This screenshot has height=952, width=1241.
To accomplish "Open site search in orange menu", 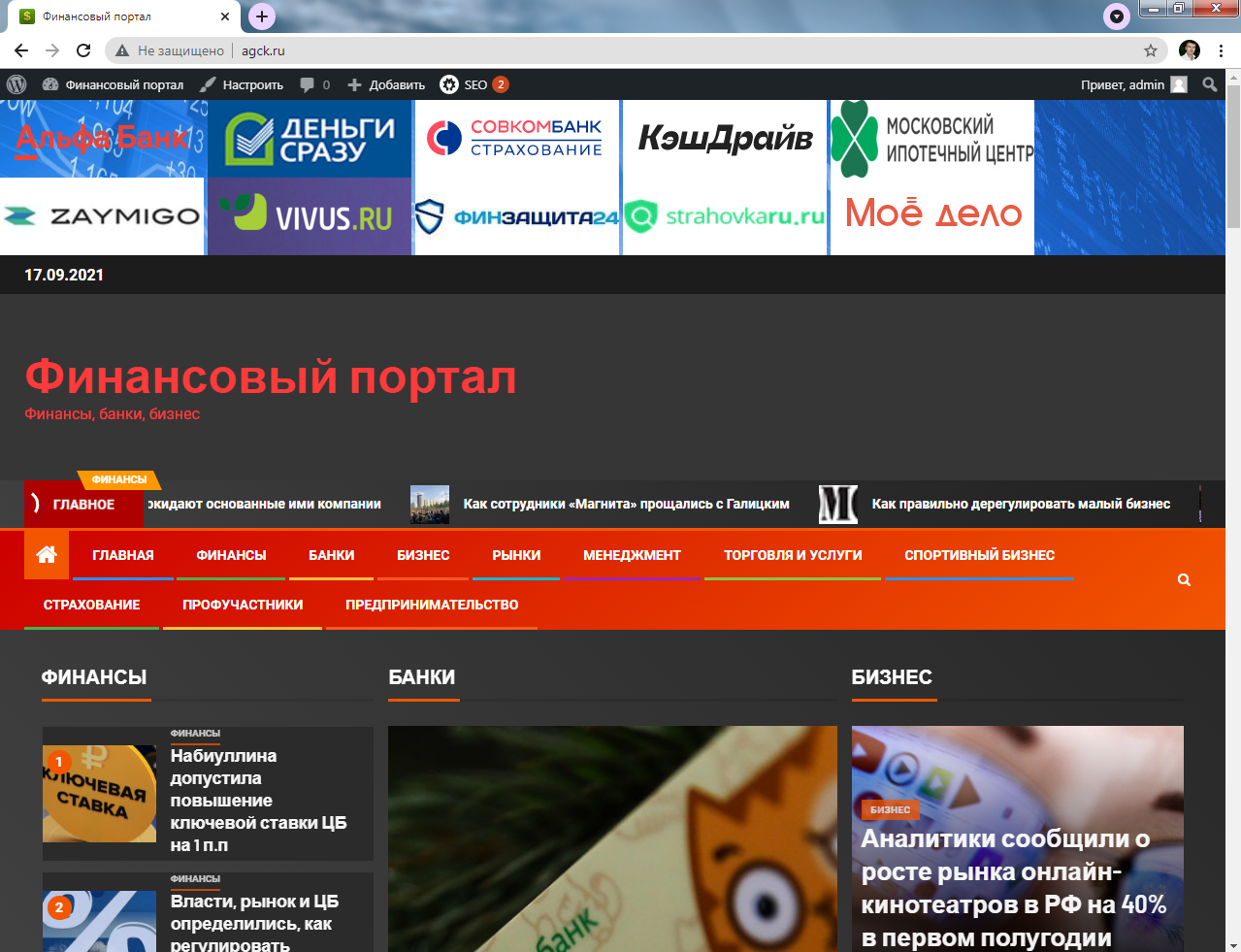I will [1184, 579].
